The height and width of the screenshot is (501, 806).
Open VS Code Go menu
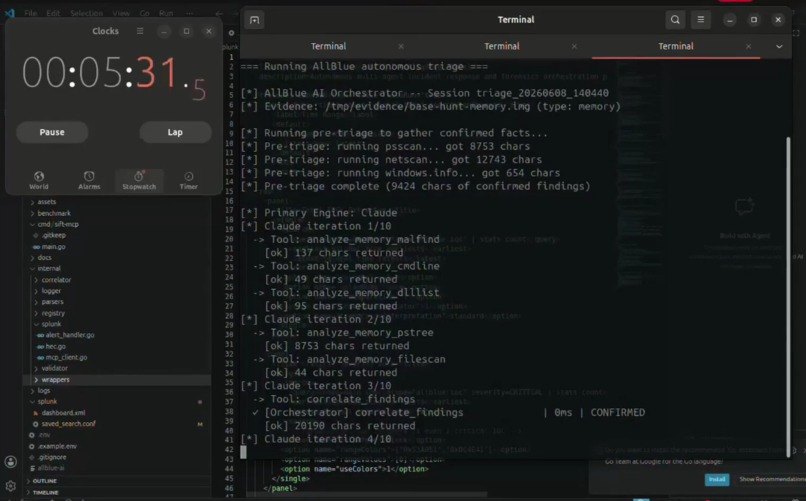click(x=144, y=13)
